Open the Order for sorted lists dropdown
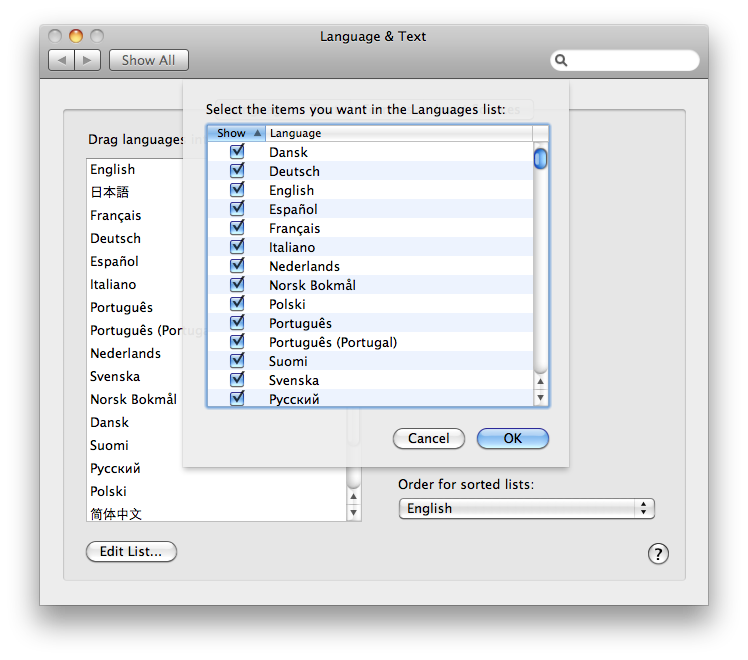Viewport: 748px width, 660px height. (x=526, y=508)
